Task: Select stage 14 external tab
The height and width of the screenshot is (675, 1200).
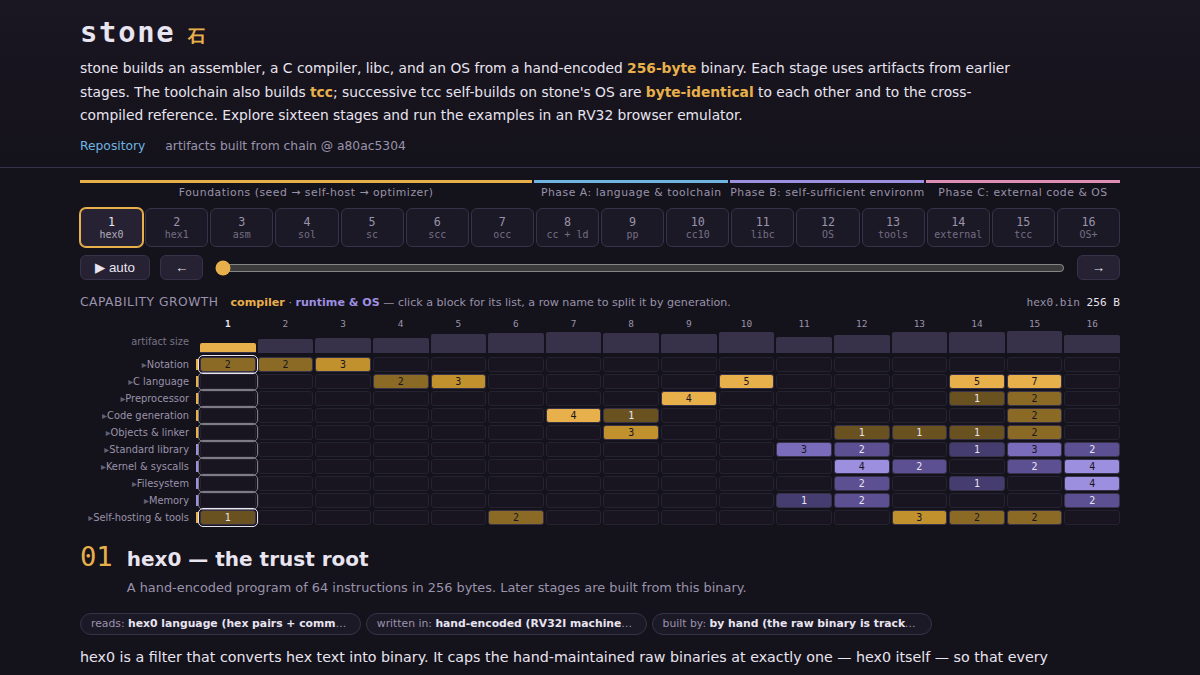Action: [958, 227]
